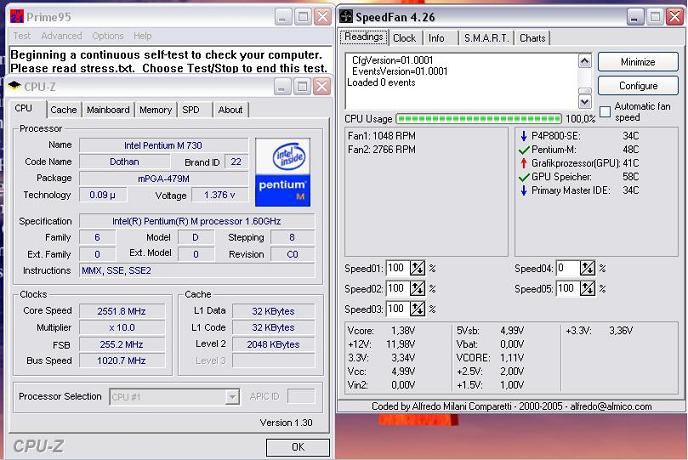Click the green check beside Pentium-M

coord(524,150)
